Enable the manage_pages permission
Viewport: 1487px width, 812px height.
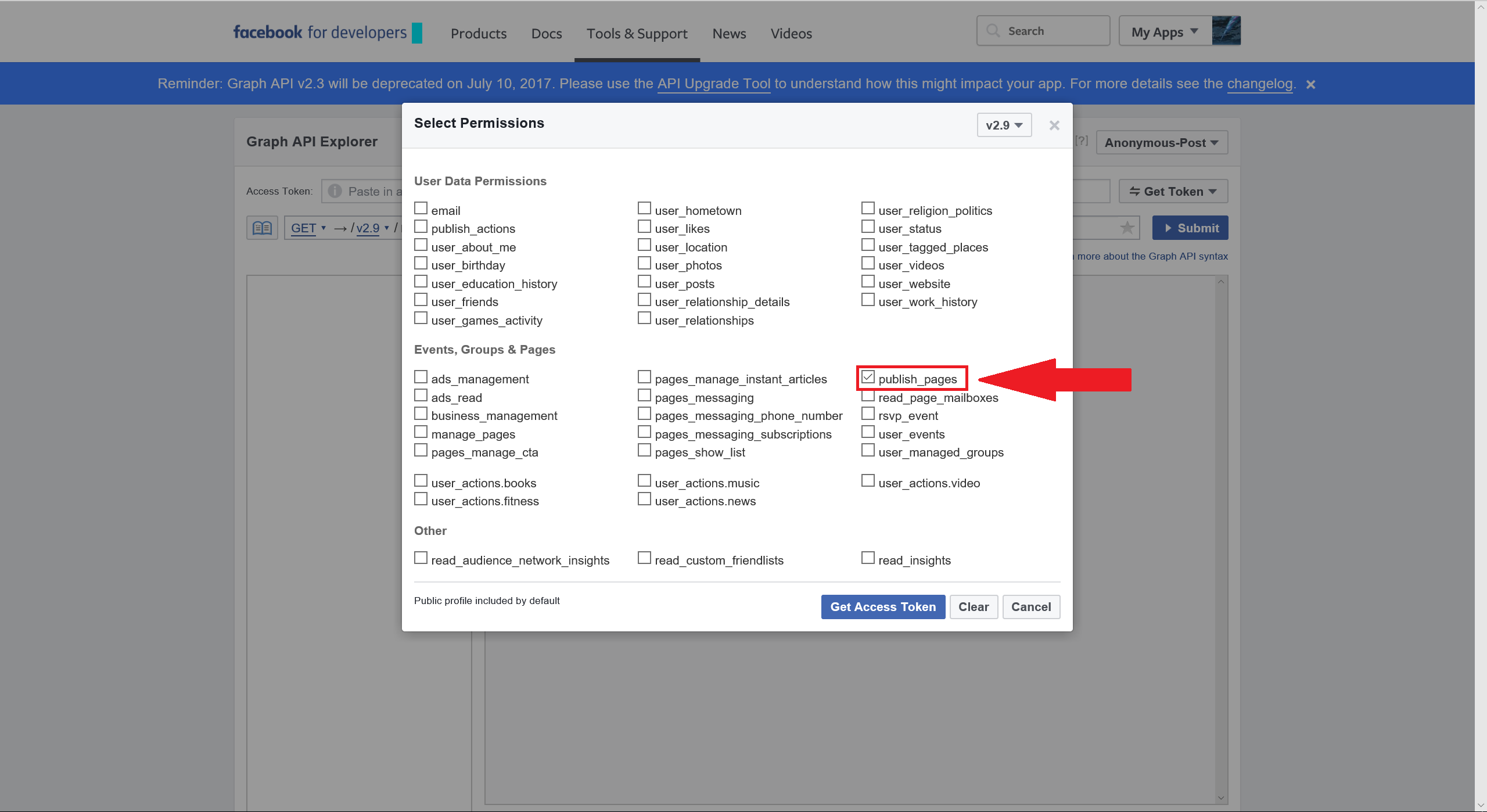click(x=421, y=433)
